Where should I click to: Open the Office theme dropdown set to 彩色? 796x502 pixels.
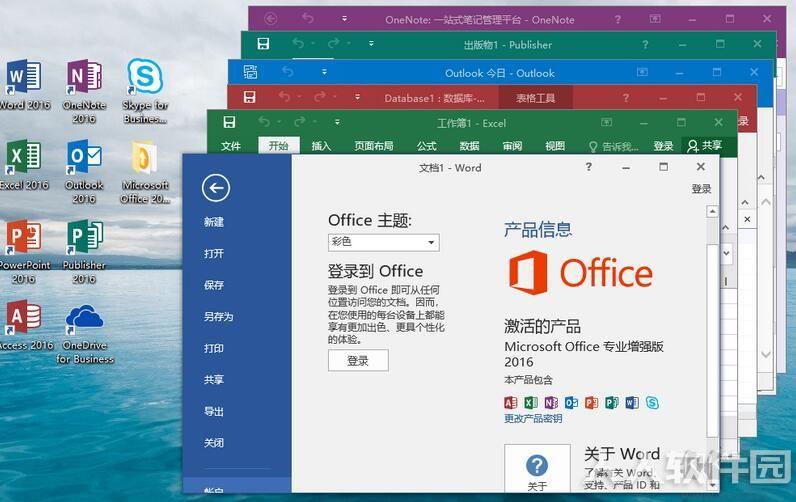[384, 242]
